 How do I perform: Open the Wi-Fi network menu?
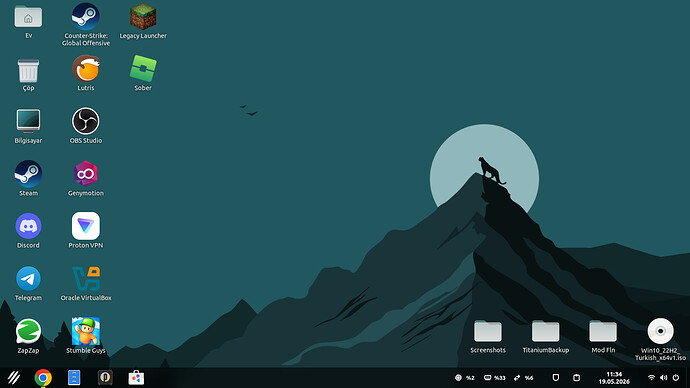click(x=652, y=377)
